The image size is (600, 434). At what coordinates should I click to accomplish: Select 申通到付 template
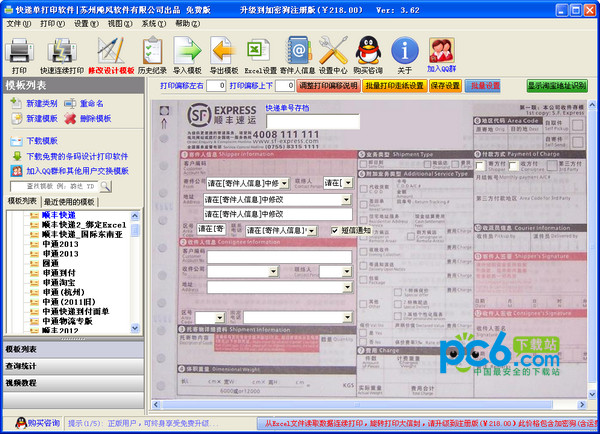coord(59,273)
